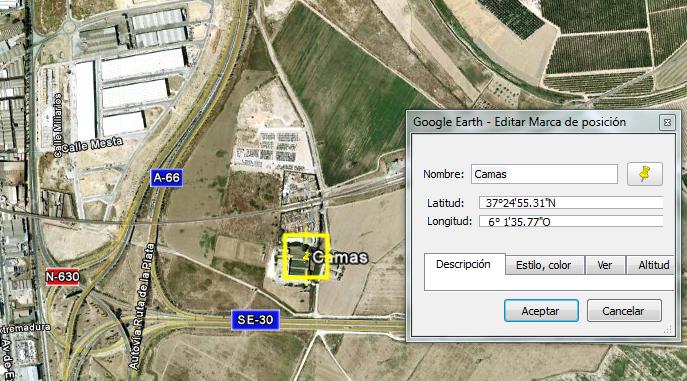Click the yellow pushpin icon button
This screenshot has height=381, width=687.
coord(645,174)
